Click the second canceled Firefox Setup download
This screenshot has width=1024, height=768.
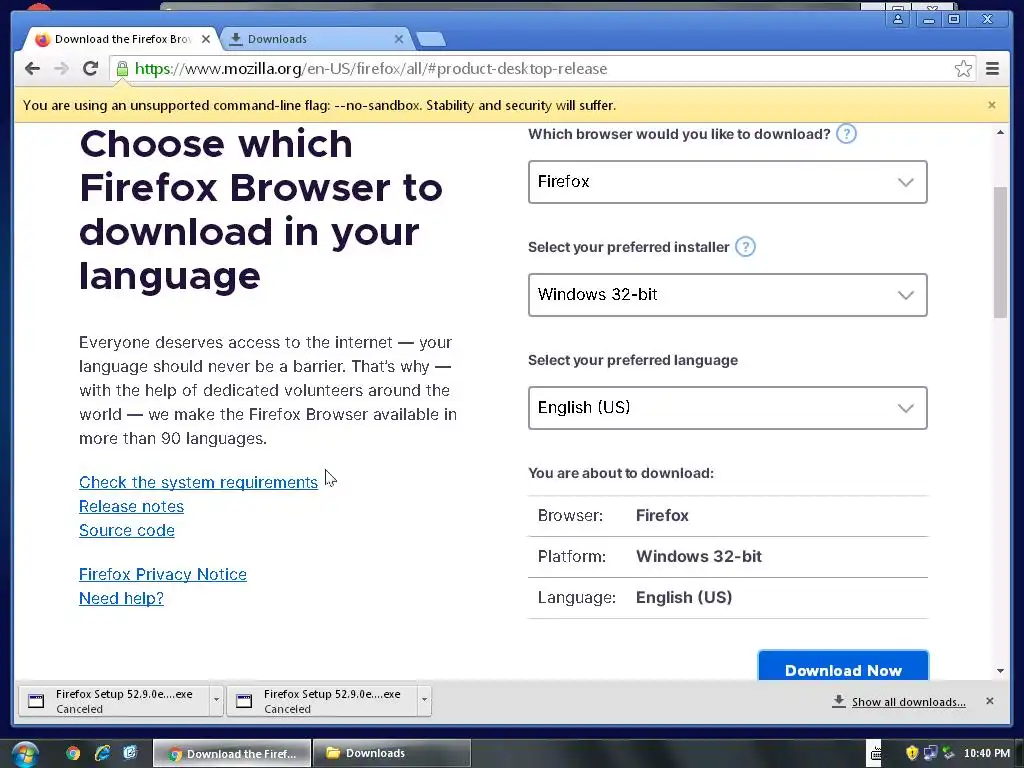click(323, 700)
